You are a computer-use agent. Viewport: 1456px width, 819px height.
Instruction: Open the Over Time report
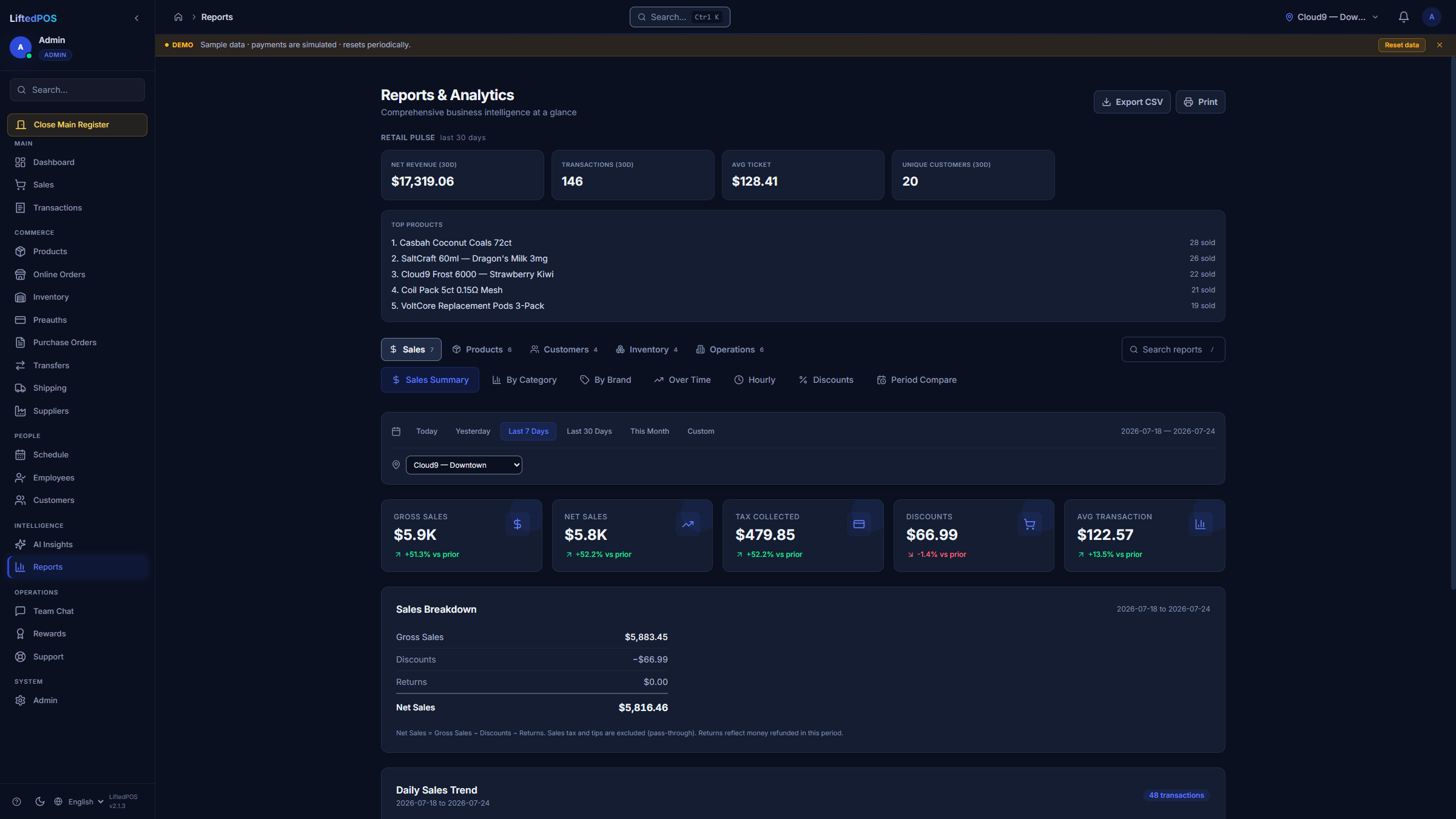pos(682,380)
